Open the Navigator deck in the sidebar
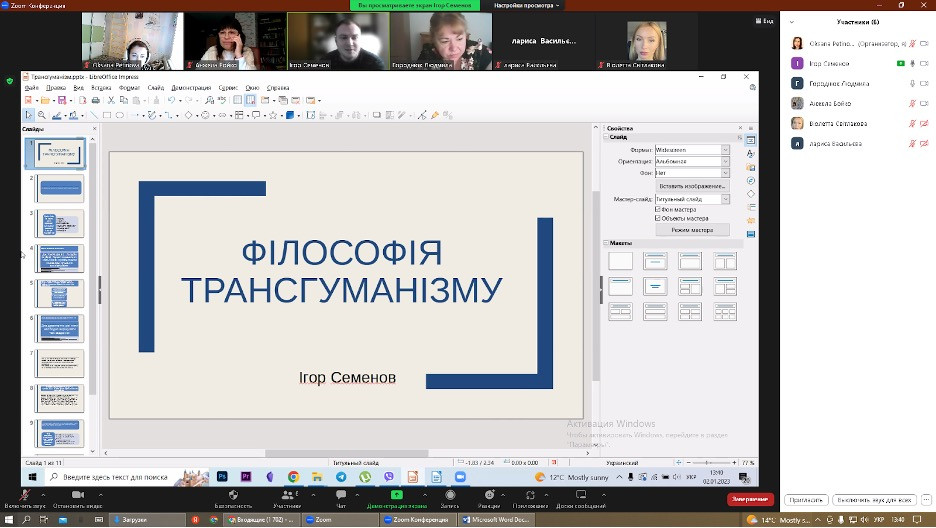 click(750, 180)
